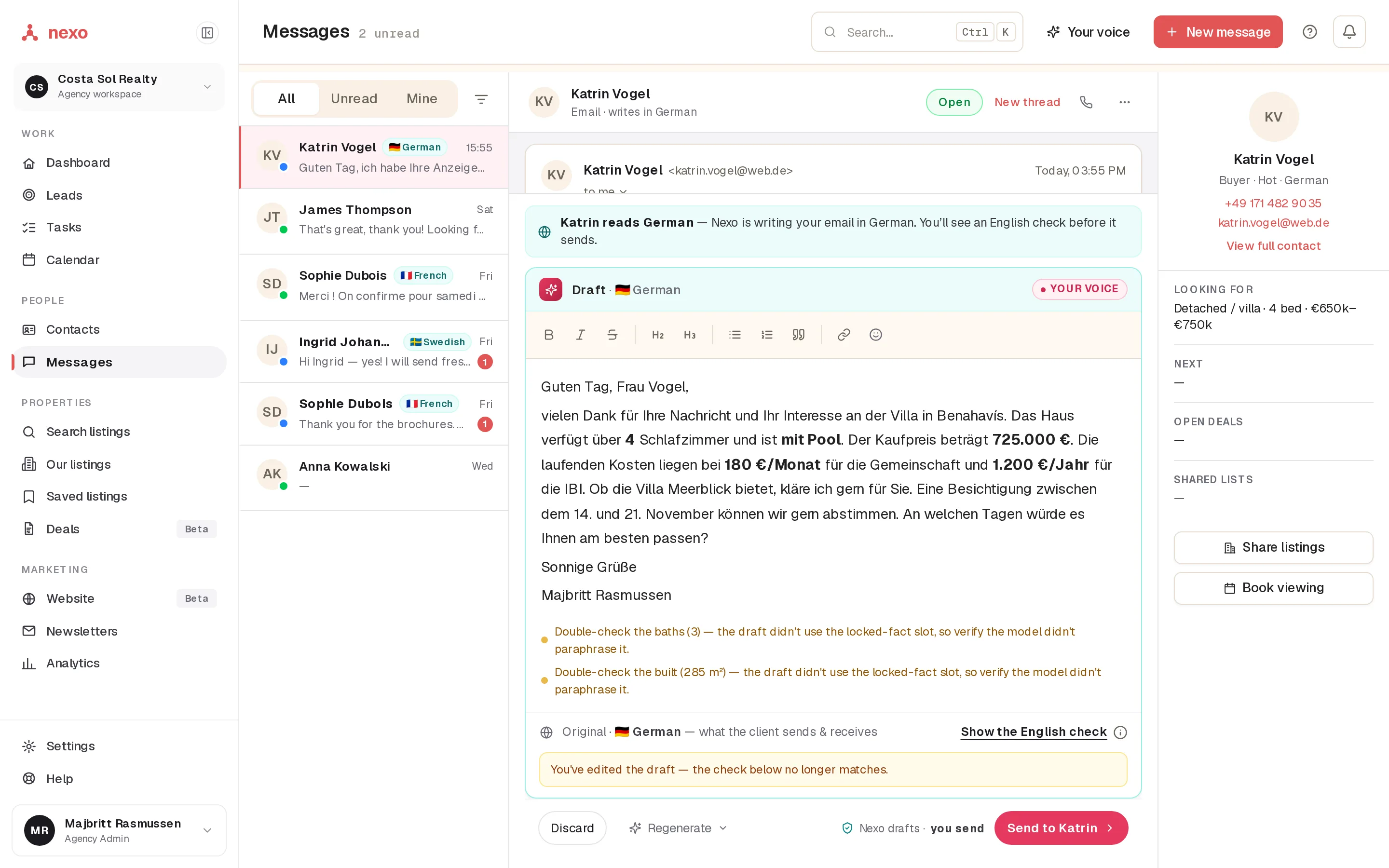1389x868 pixels.
Task: Show the English check link
Action: [1034, 732]
